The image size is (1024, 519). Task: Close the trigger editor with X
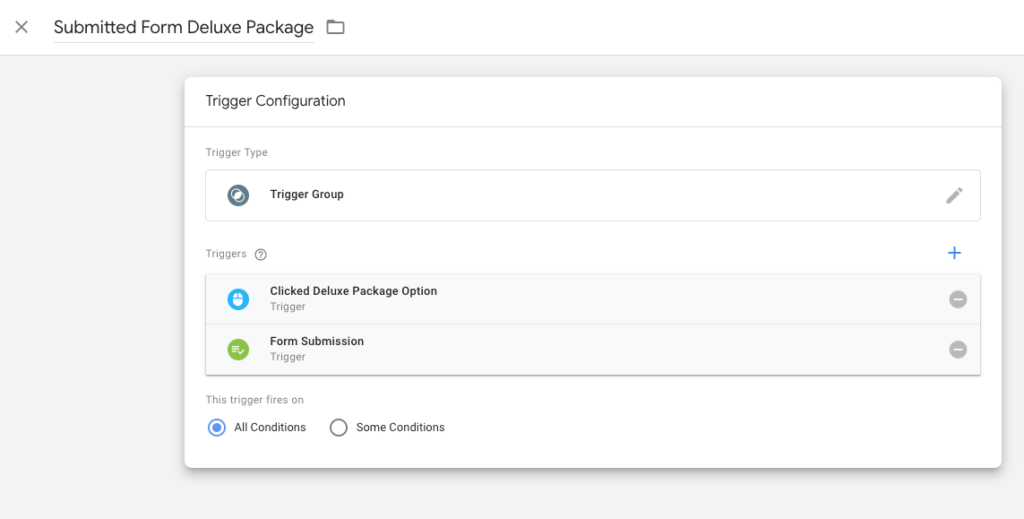[22, 27]
